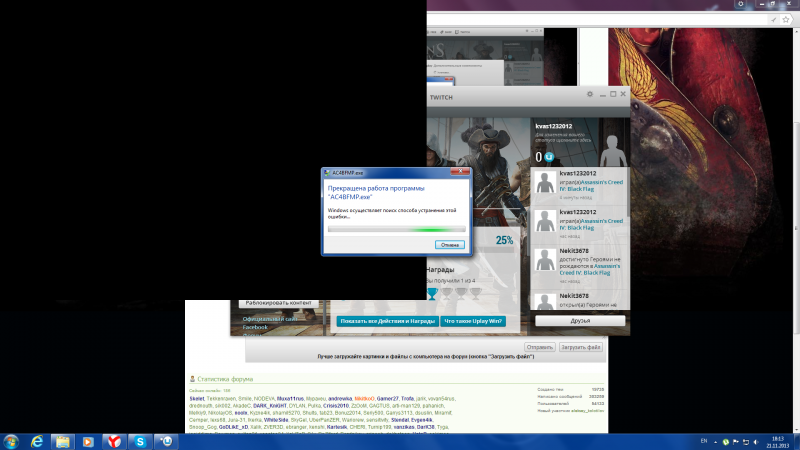Open forum user Gamer27 profile link
This screenshot has width=800, height=450.
[x=387, y=398]
